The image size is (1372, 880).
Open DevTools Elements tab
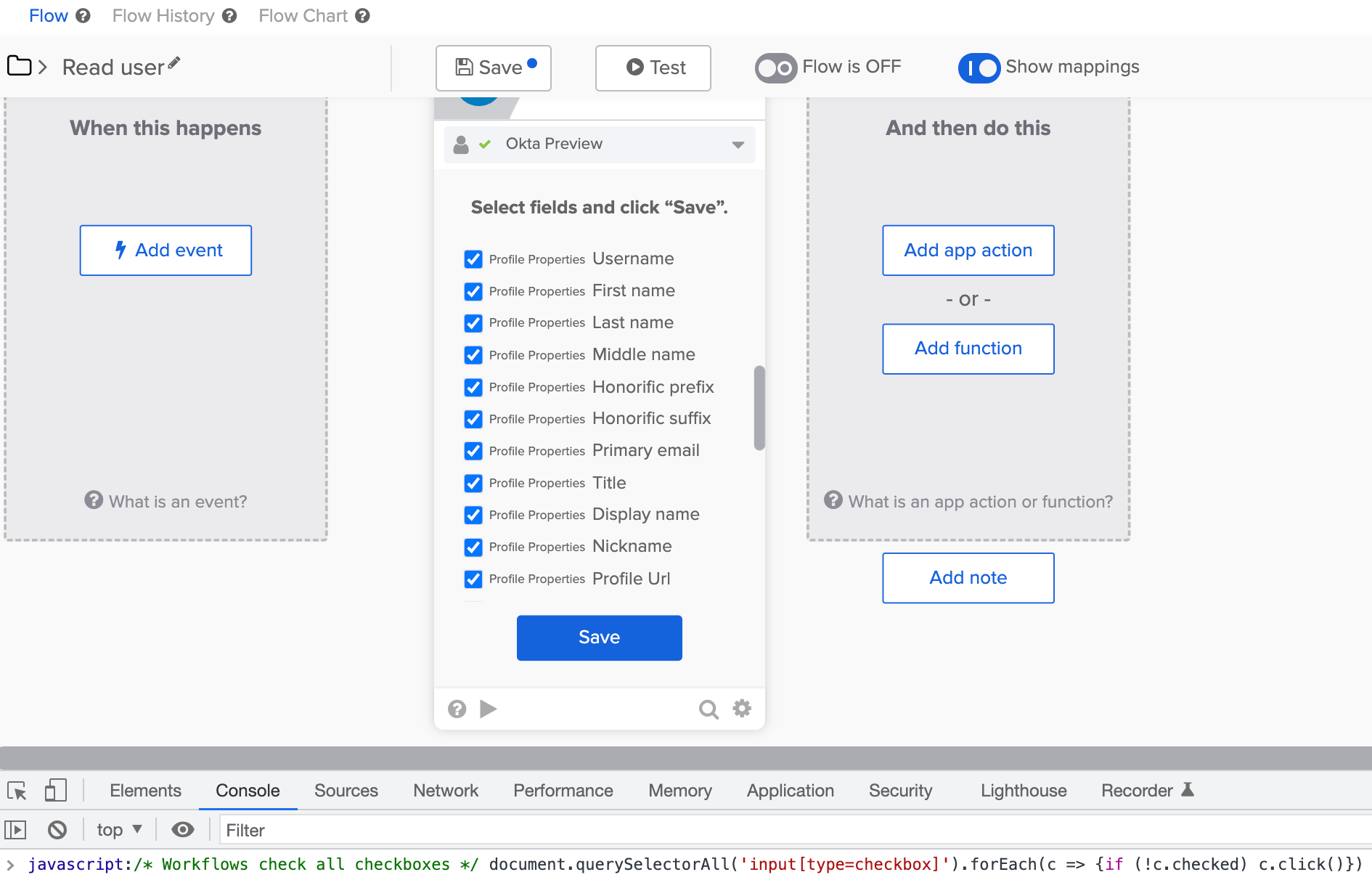[145, 791]
